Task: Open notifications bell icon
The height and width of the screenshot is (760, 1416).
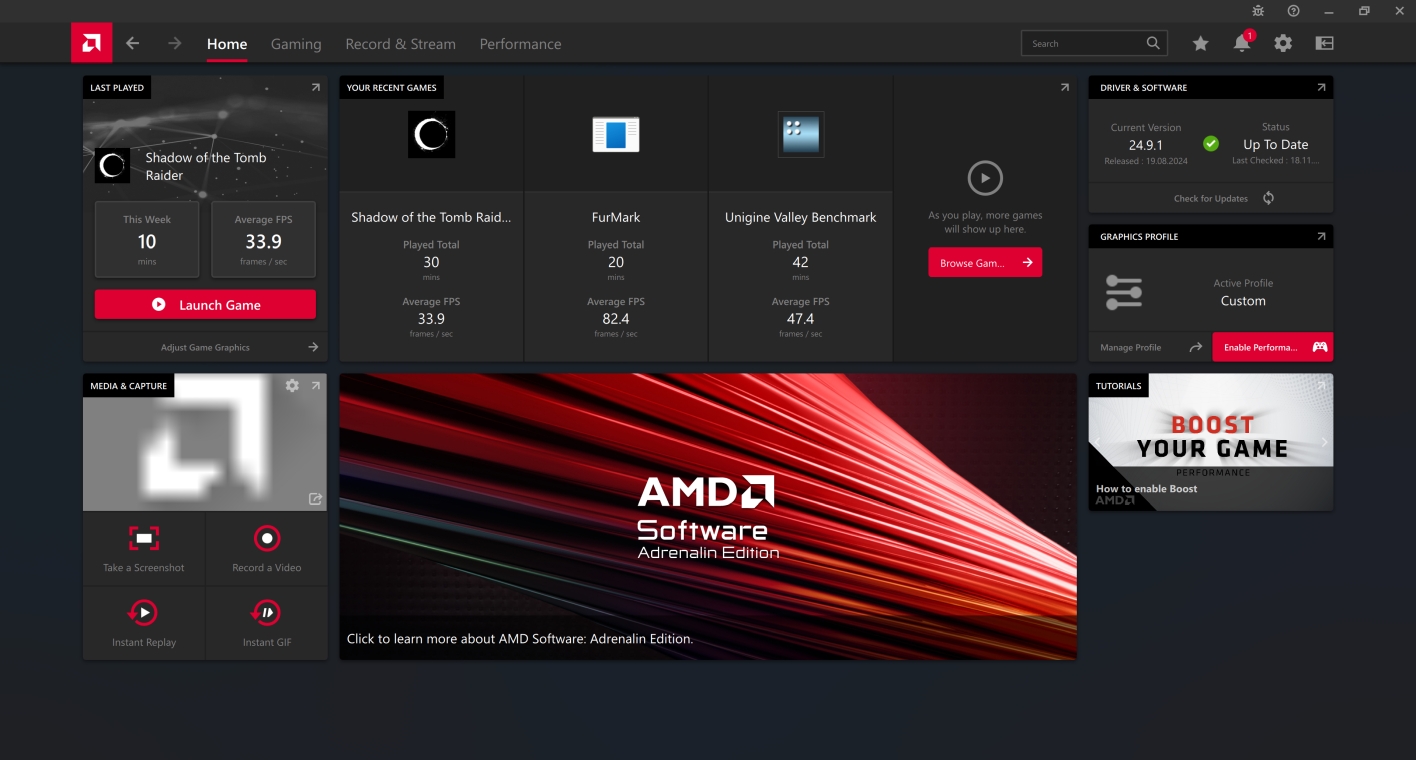Action: (1242, 43)
